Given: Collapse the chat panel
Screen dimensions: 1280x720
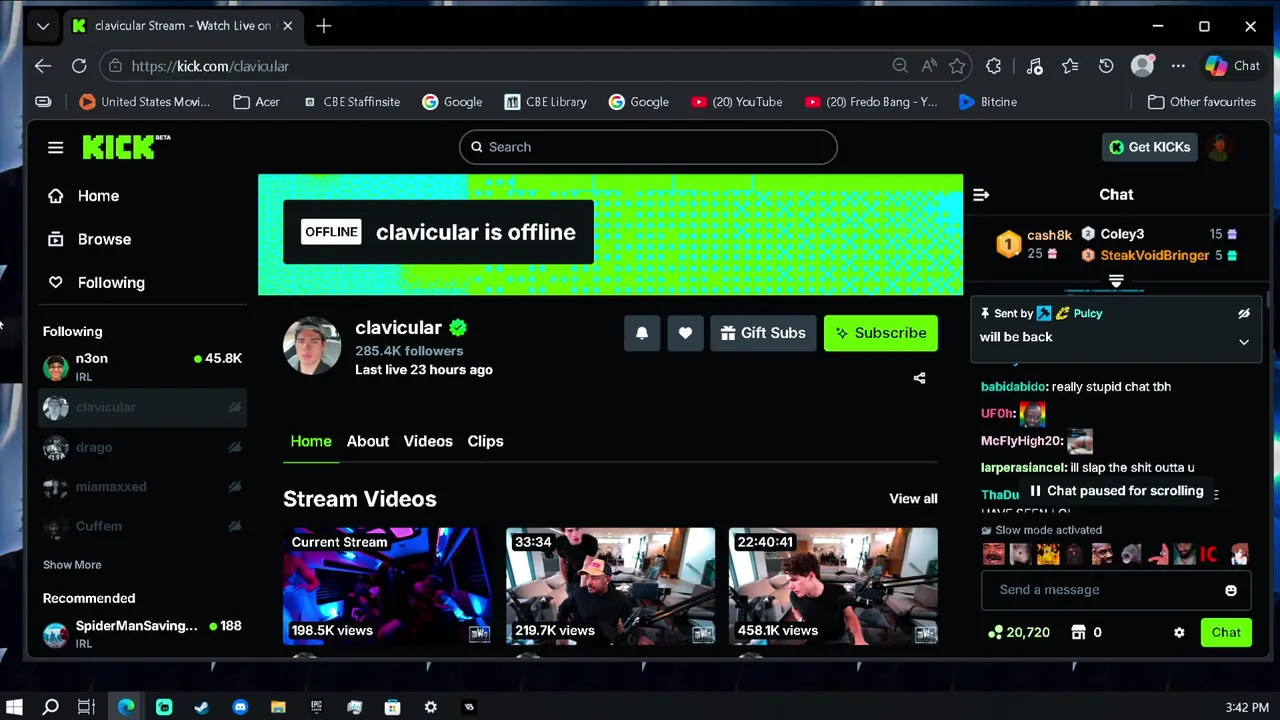Looking at the screenshot, I should pyautogui.click(x=981, y=195).
